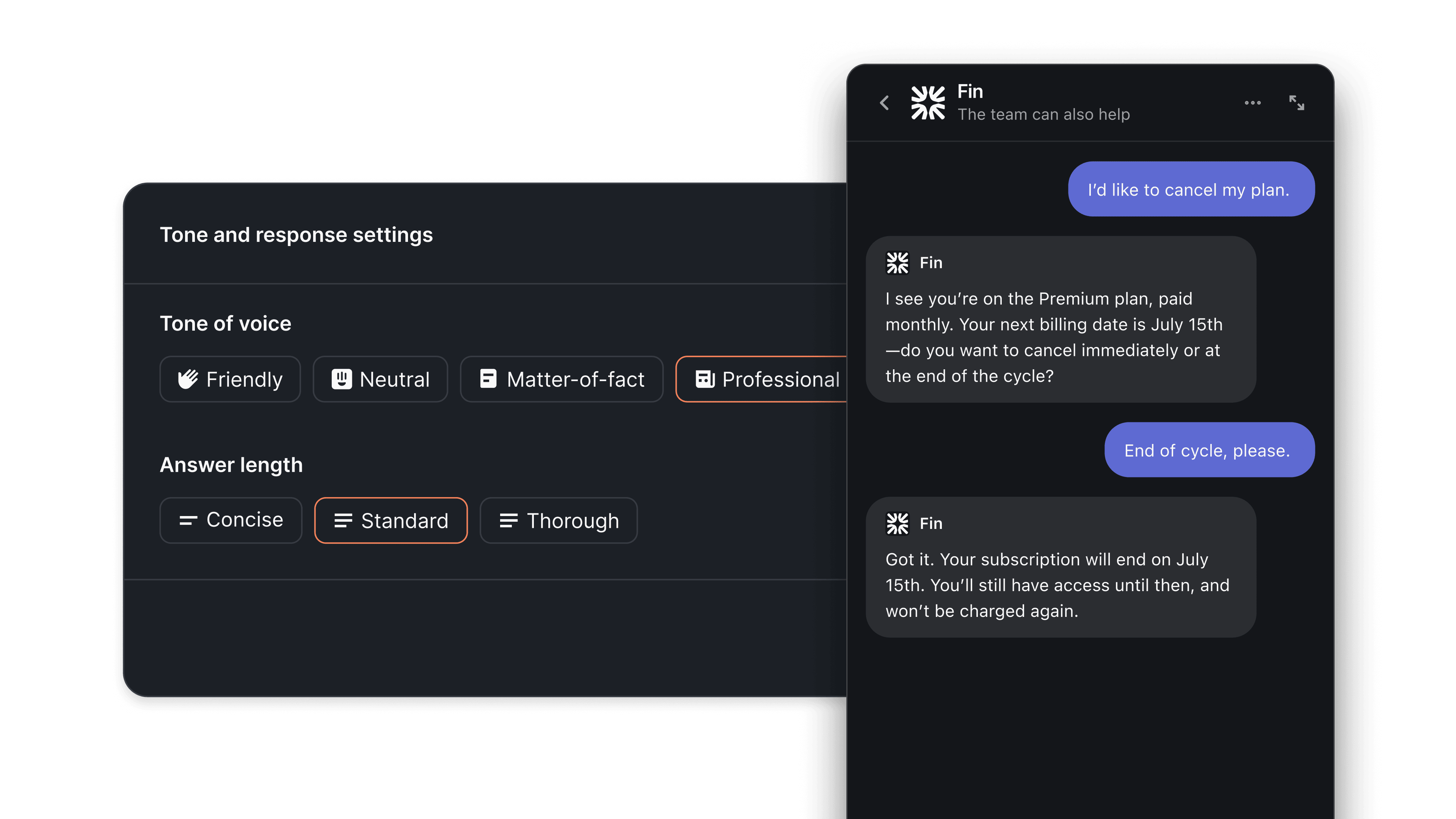Set answer length to Standard
The image size is (1456, 819).
click(391, 521)
